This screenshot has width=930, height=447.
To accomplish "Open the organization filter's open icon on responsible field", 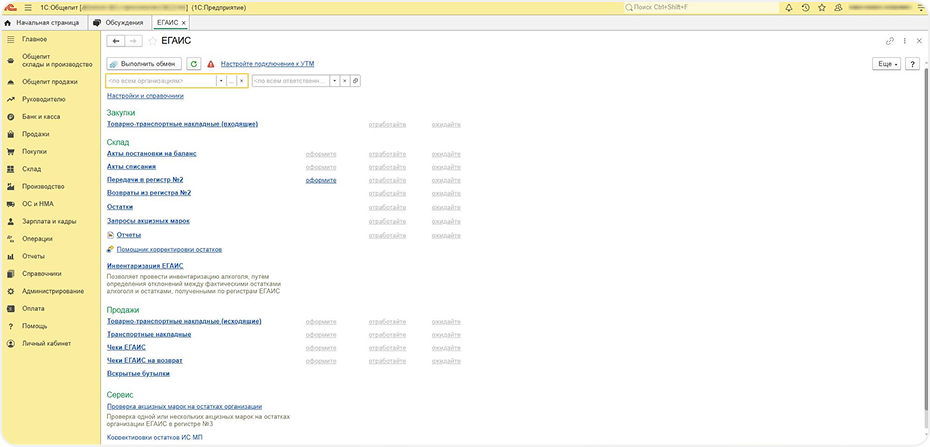I will point(355,81).
